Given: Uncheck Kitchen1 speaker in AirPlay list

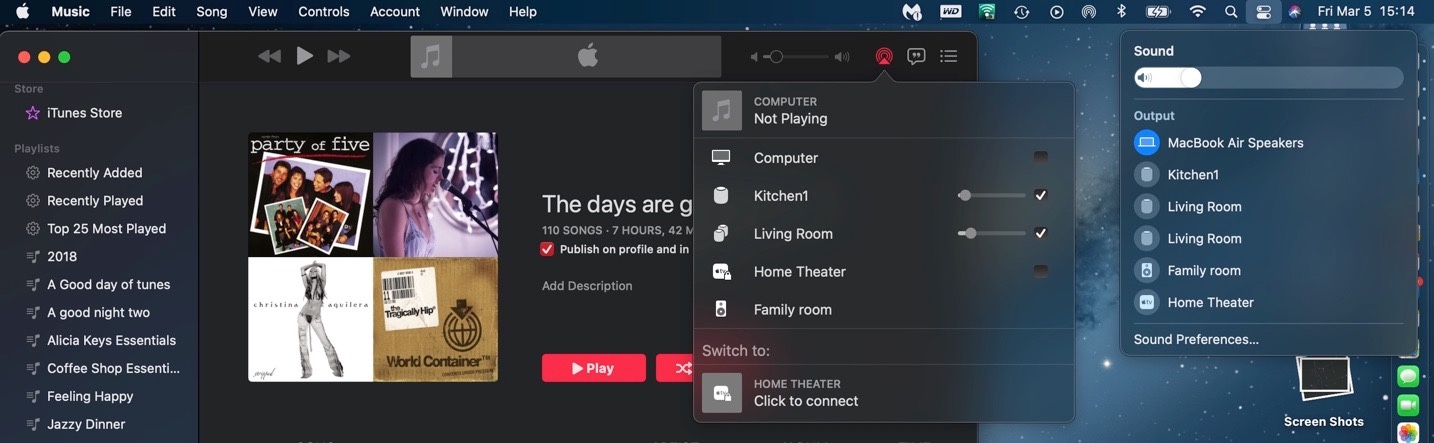Looking at the screenshot, I should (1041, 196).
